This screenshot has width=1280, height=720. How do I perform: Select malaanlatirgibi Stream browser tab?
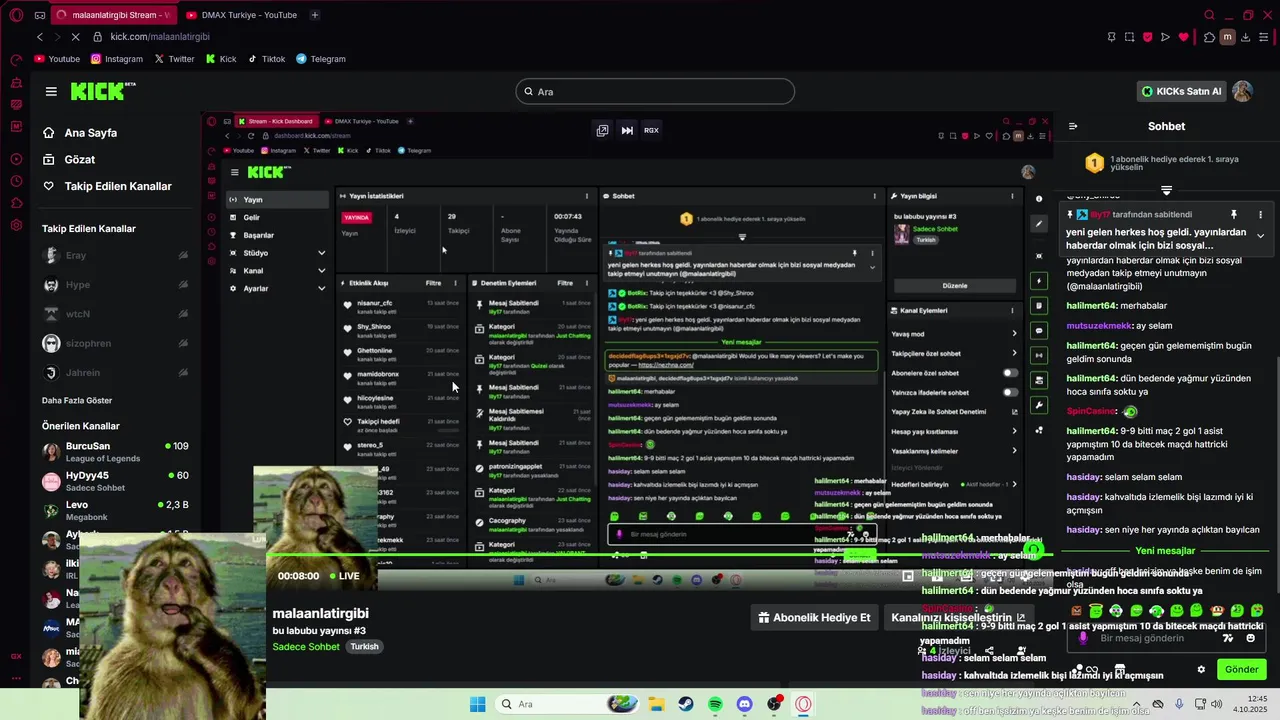[x=112, y=15]
